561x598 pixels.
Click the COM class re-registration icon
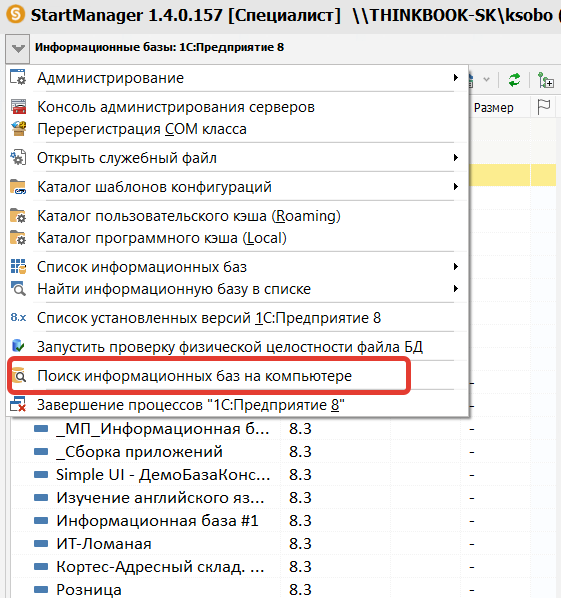19,129
